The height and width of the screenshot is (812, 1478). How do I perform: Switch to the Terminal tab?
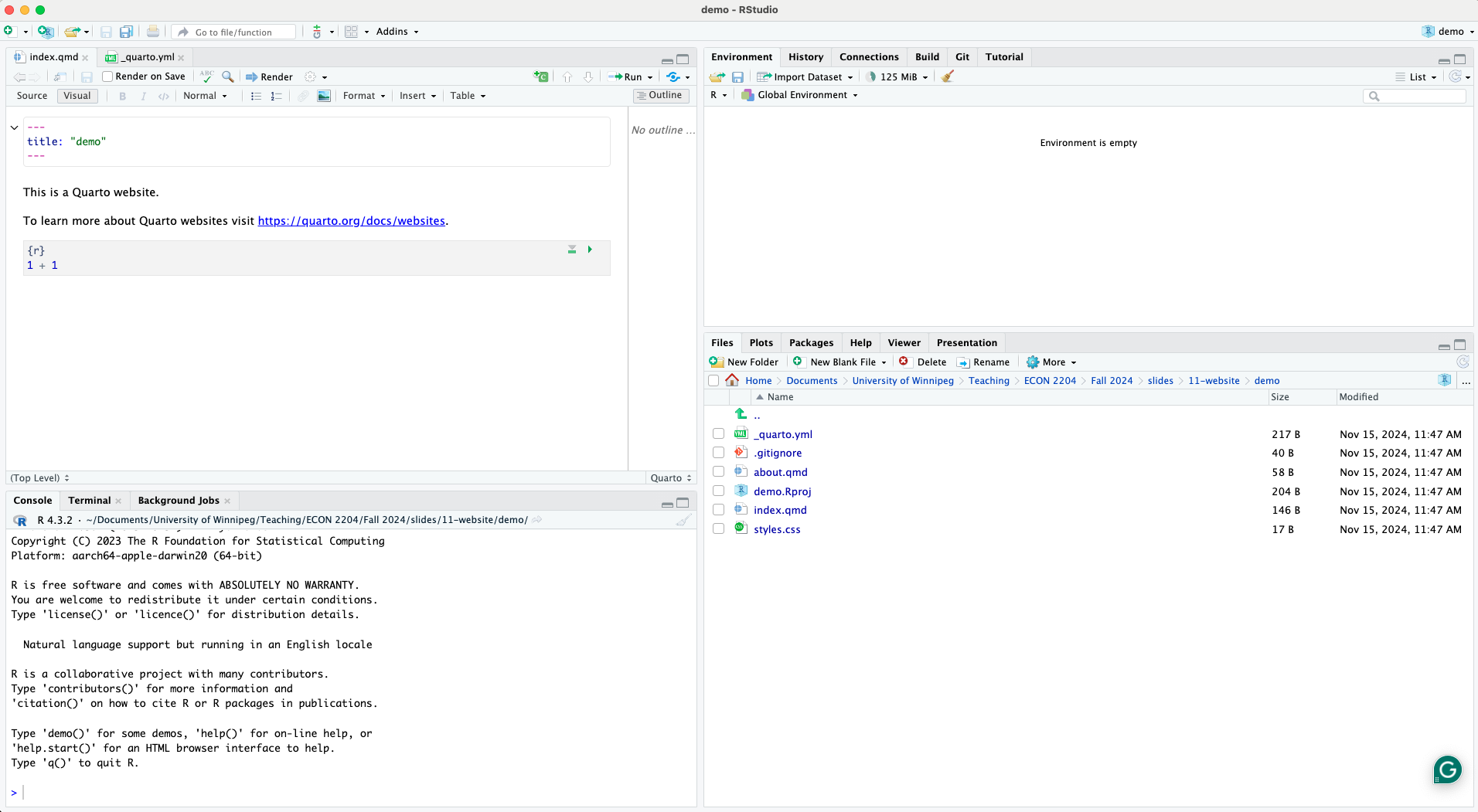89,501
